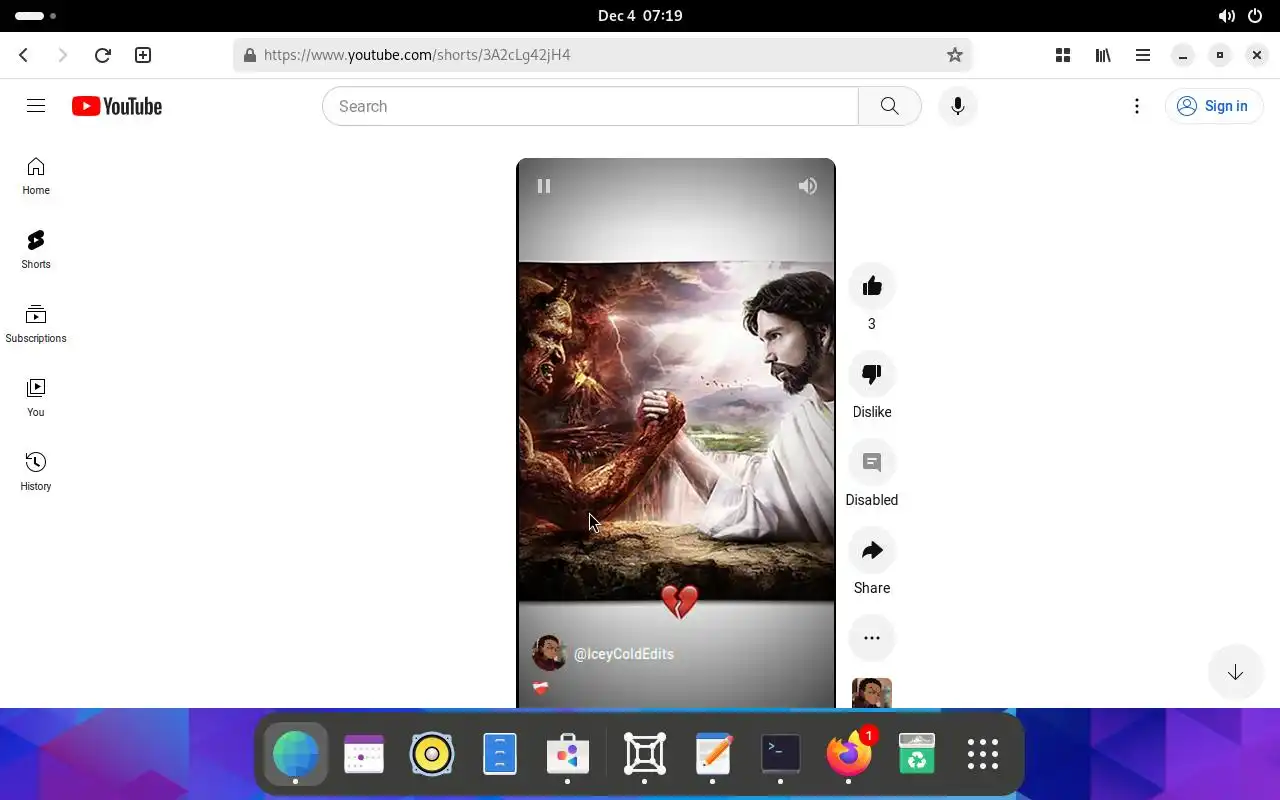Start voice search with microphone
The width and height of the screenshot is (1280, 800).
pos(958,106)
